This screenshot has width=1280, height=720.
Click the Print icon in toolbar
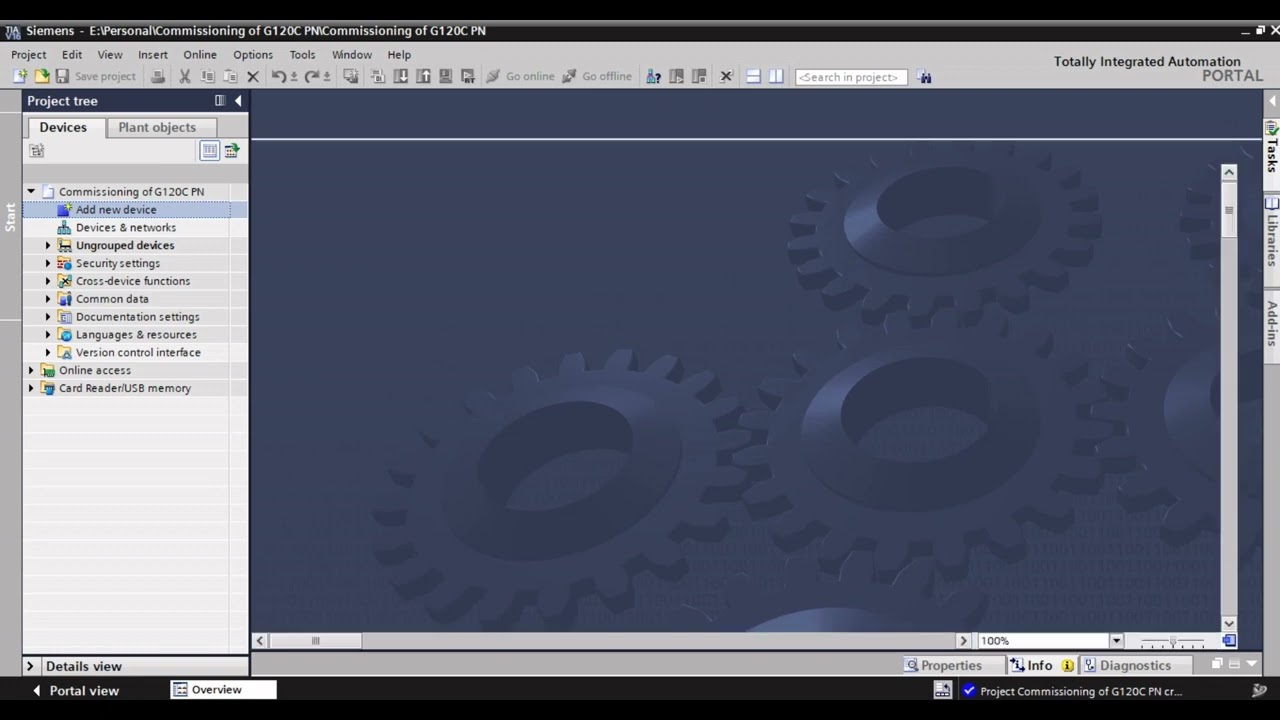tap(158, 76)
